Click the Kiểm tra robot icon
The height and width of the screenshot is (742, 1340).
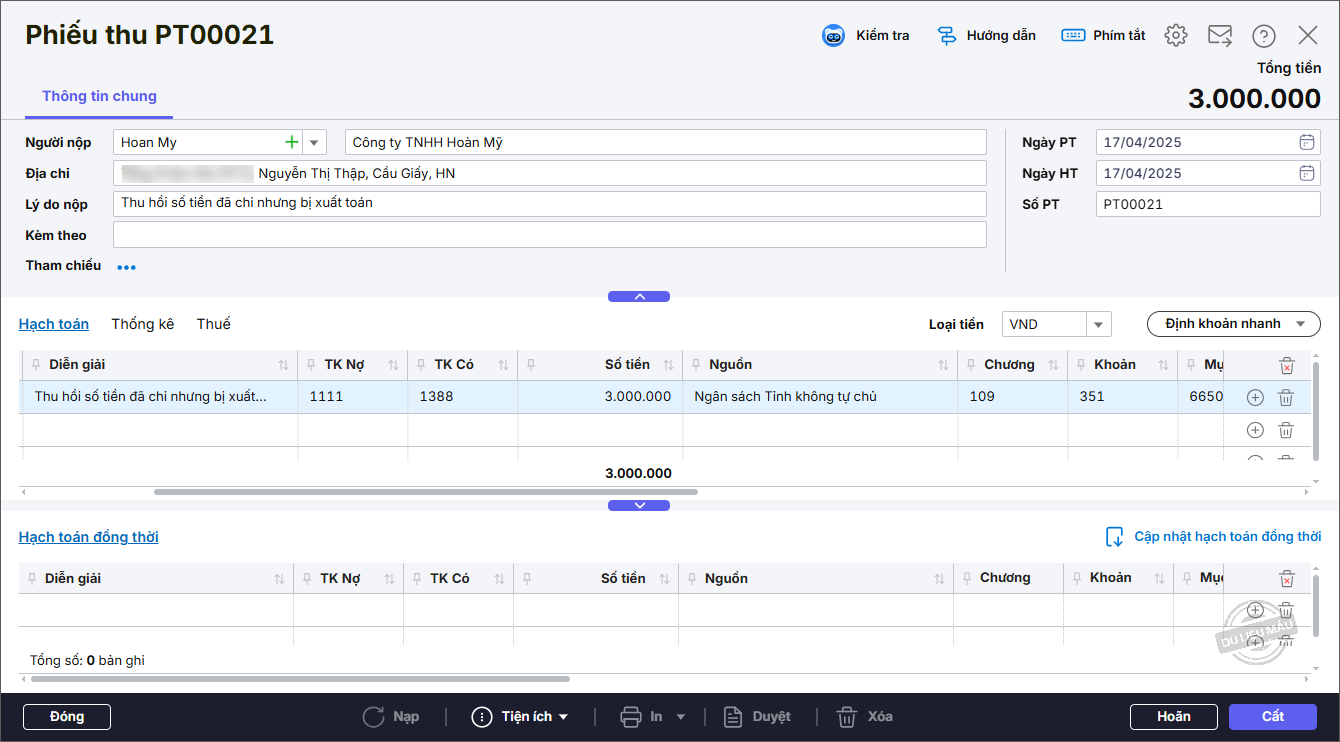click(833, 36)
